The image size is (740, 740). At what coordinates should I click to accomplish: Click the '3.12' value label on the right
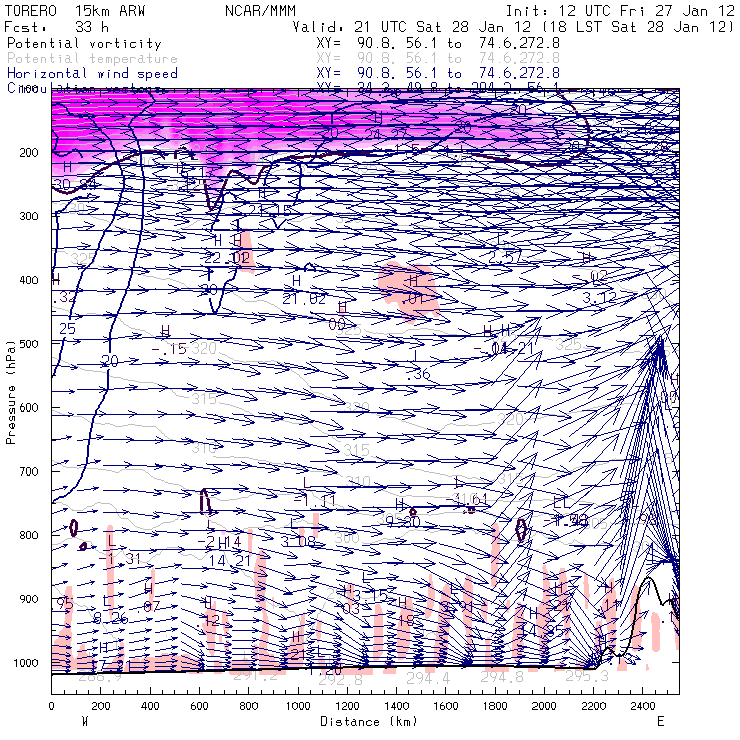pyautogui.click(x=599, y=298)
